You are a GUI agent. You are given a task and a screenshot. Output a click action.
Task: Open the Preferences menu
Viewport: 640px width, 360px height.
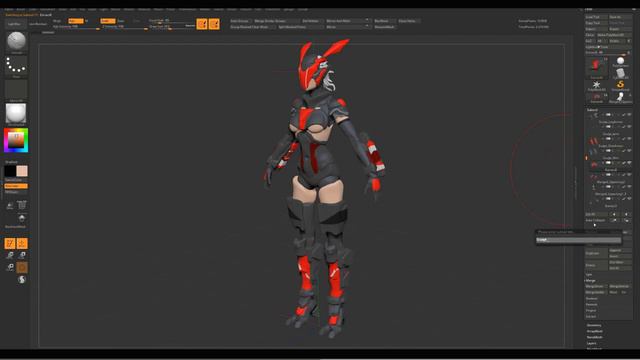point(187,9)
